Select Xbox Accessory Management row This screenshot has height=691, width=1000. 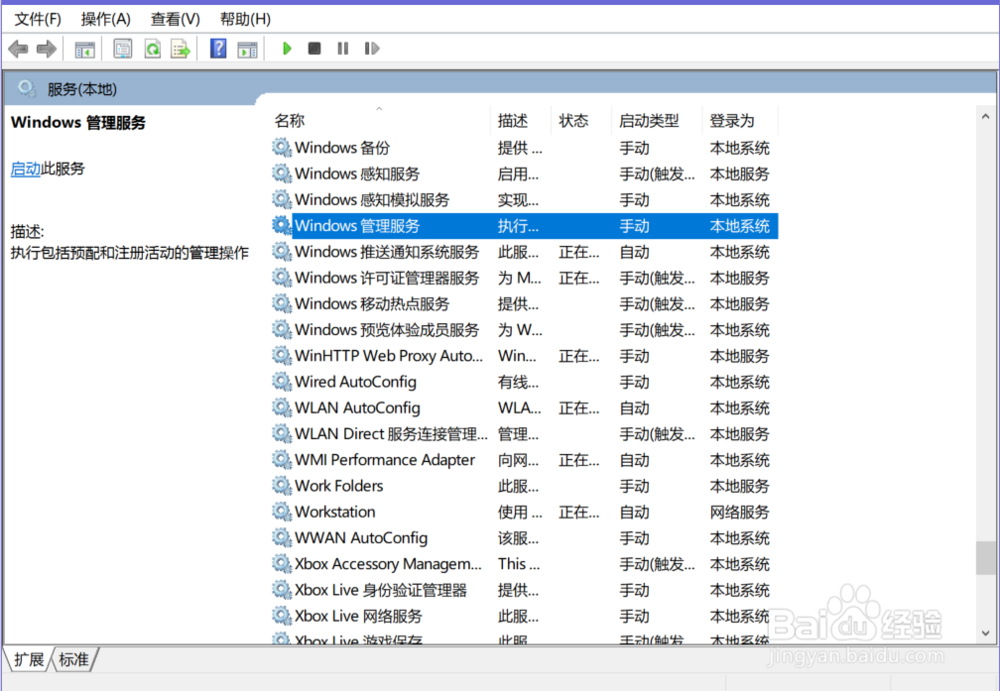[524, 563]
